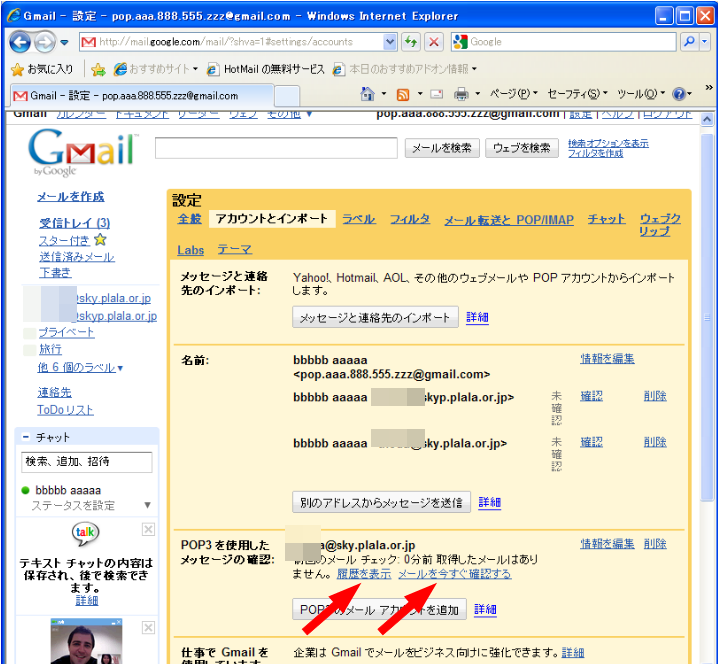Image resolution: width=718 pixels, height=664 pixels.
Task: Open おすすめサイト favorites bar item
Action: (156, 69)
